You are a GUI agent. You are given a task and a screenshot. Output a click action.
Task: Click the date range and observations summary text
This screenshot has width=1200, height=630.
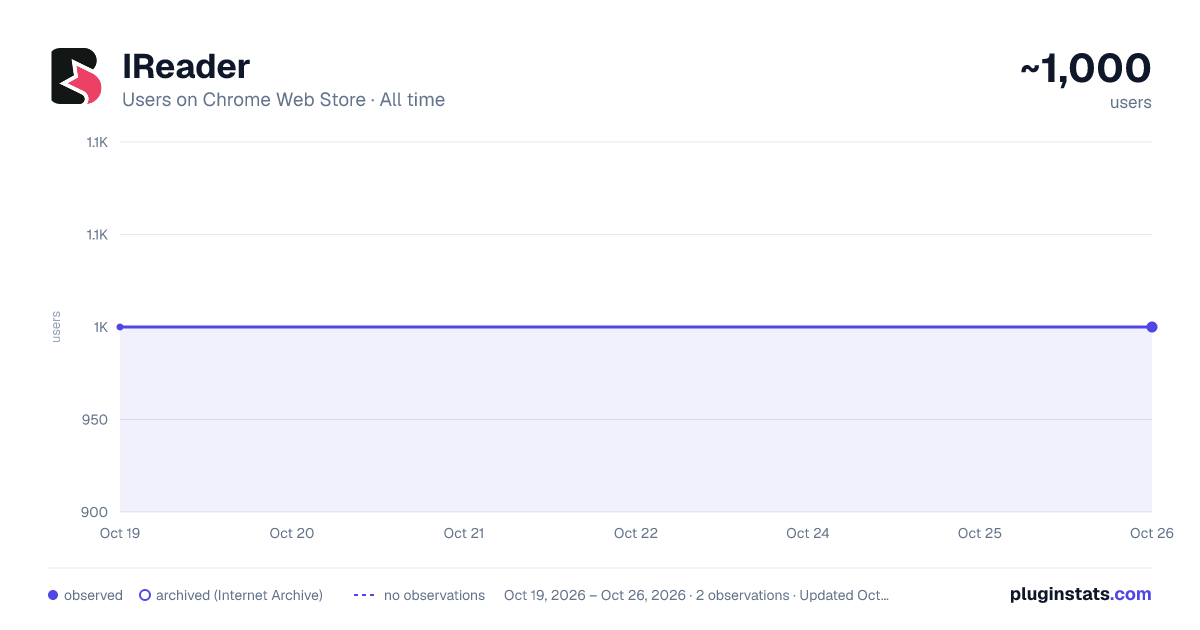click(696, 595)
